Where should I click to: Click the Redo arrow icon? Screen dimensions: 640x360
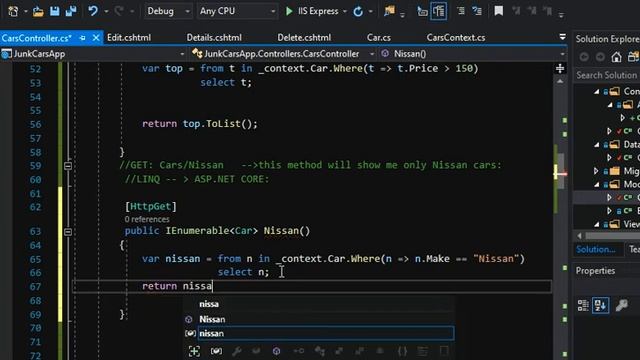click(119, 11)
